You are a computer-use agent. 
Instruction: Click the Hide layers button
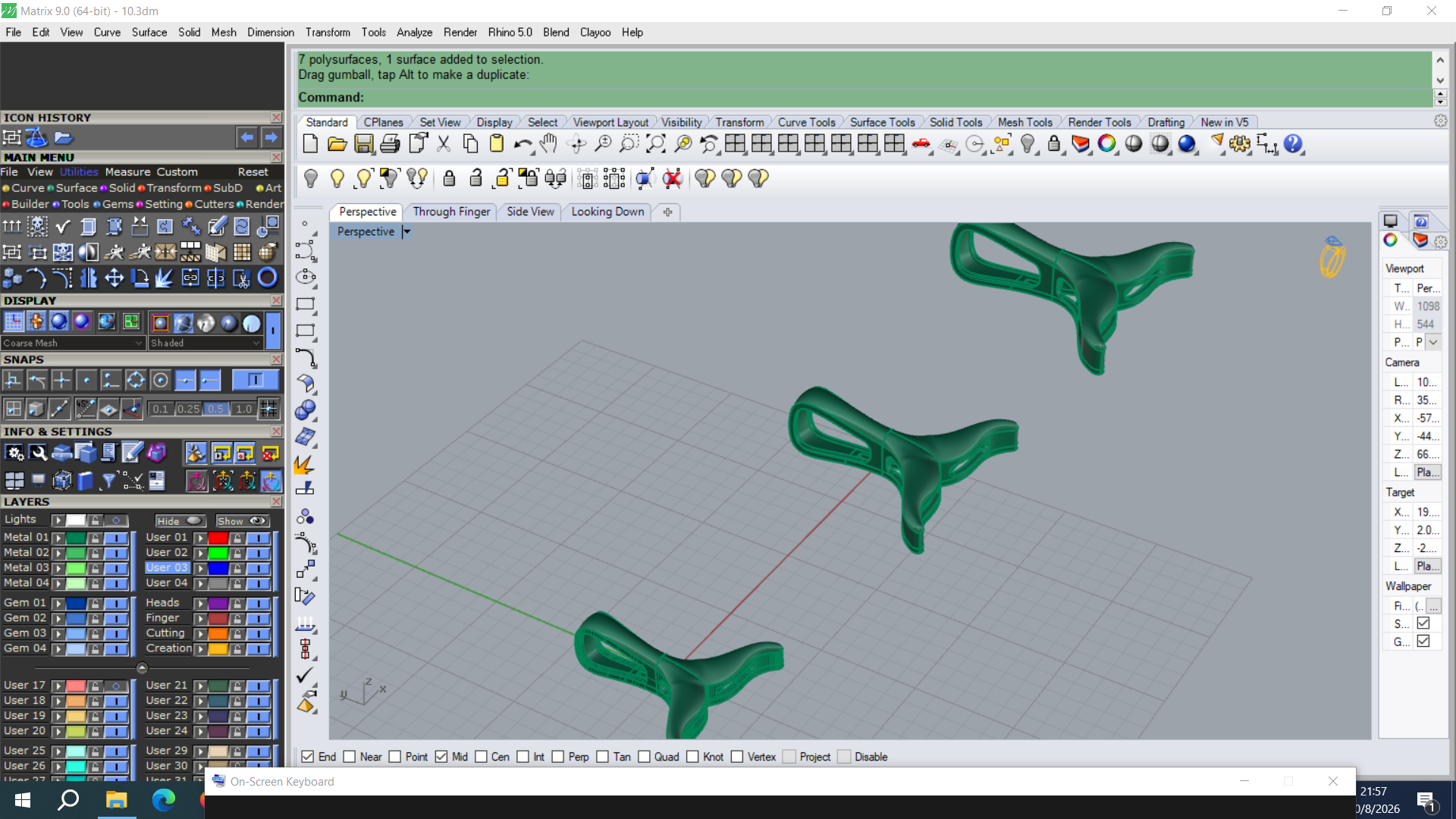(x=180, y=521)
